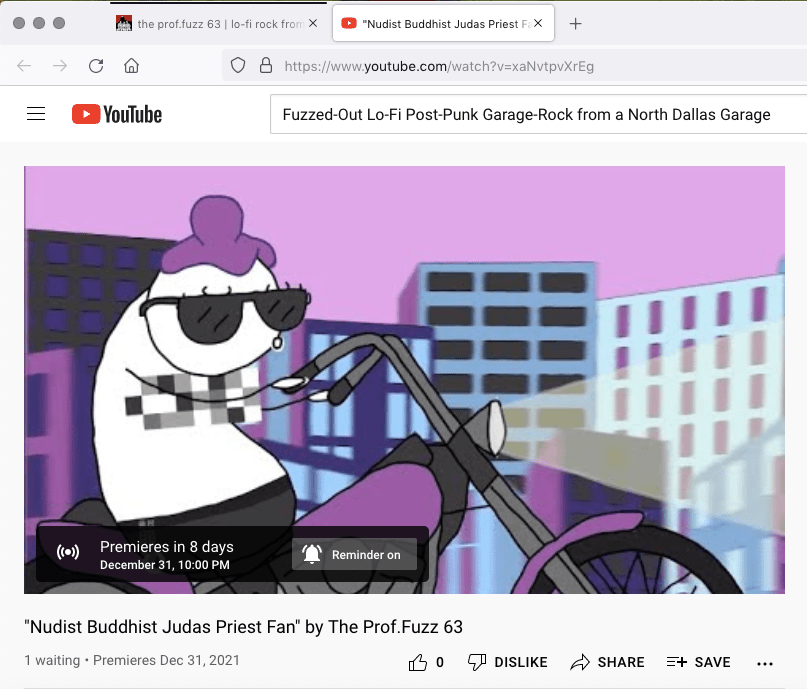Click the browser back arrow
The height and width of the screenshot is (689, 807).
click(x=25, y=66)
